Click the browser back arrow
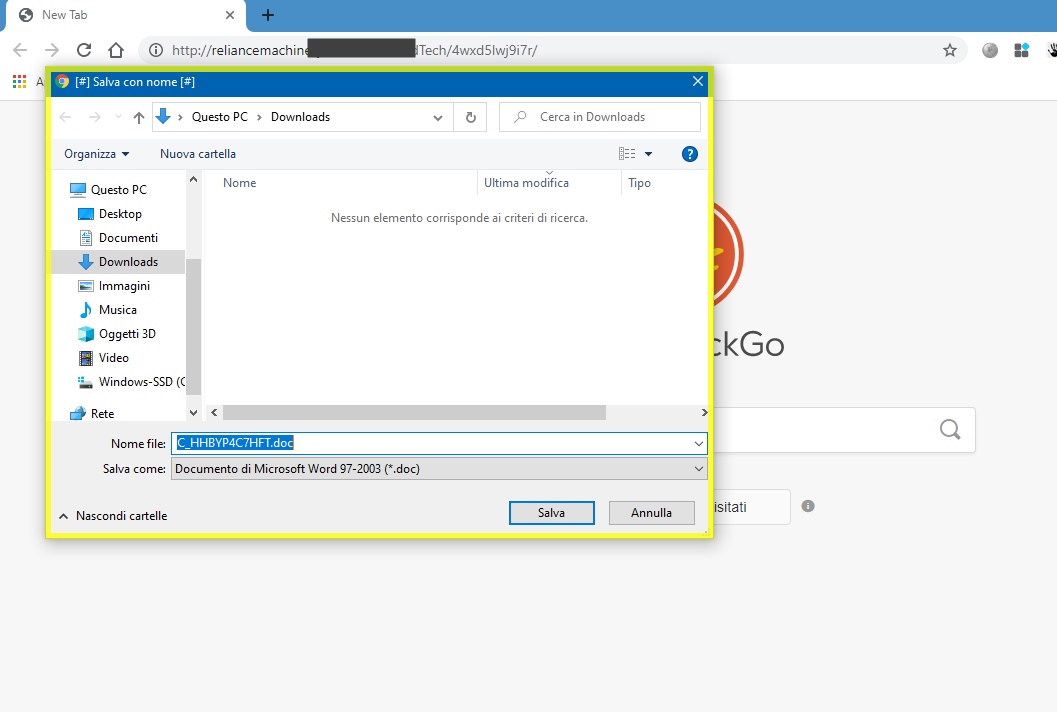Screen dimensions: 1057x712 coord(20,50)
